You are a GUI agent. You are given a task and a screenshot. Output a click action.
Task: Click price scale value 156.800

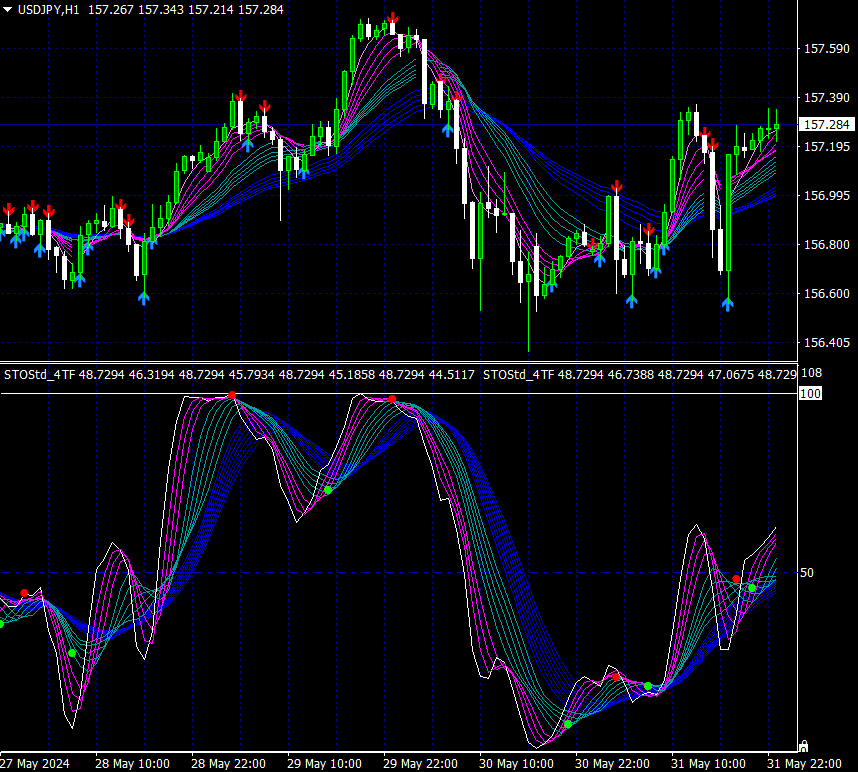coord(826,245)
